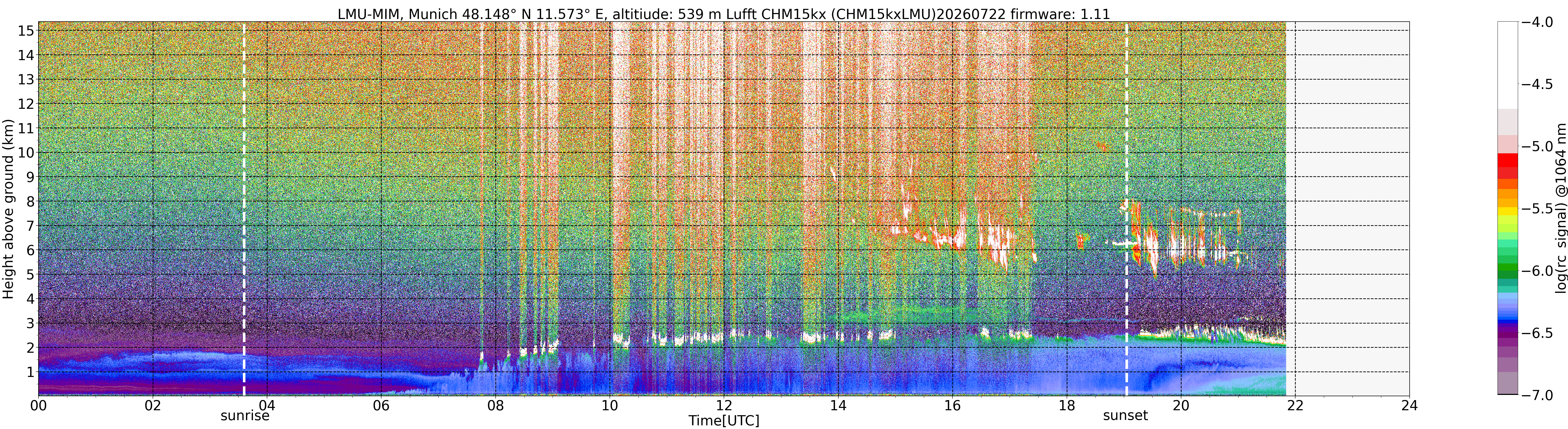Click time axis tick label 14
This screenshot has height=429, width=1568.
pos(838,405)
